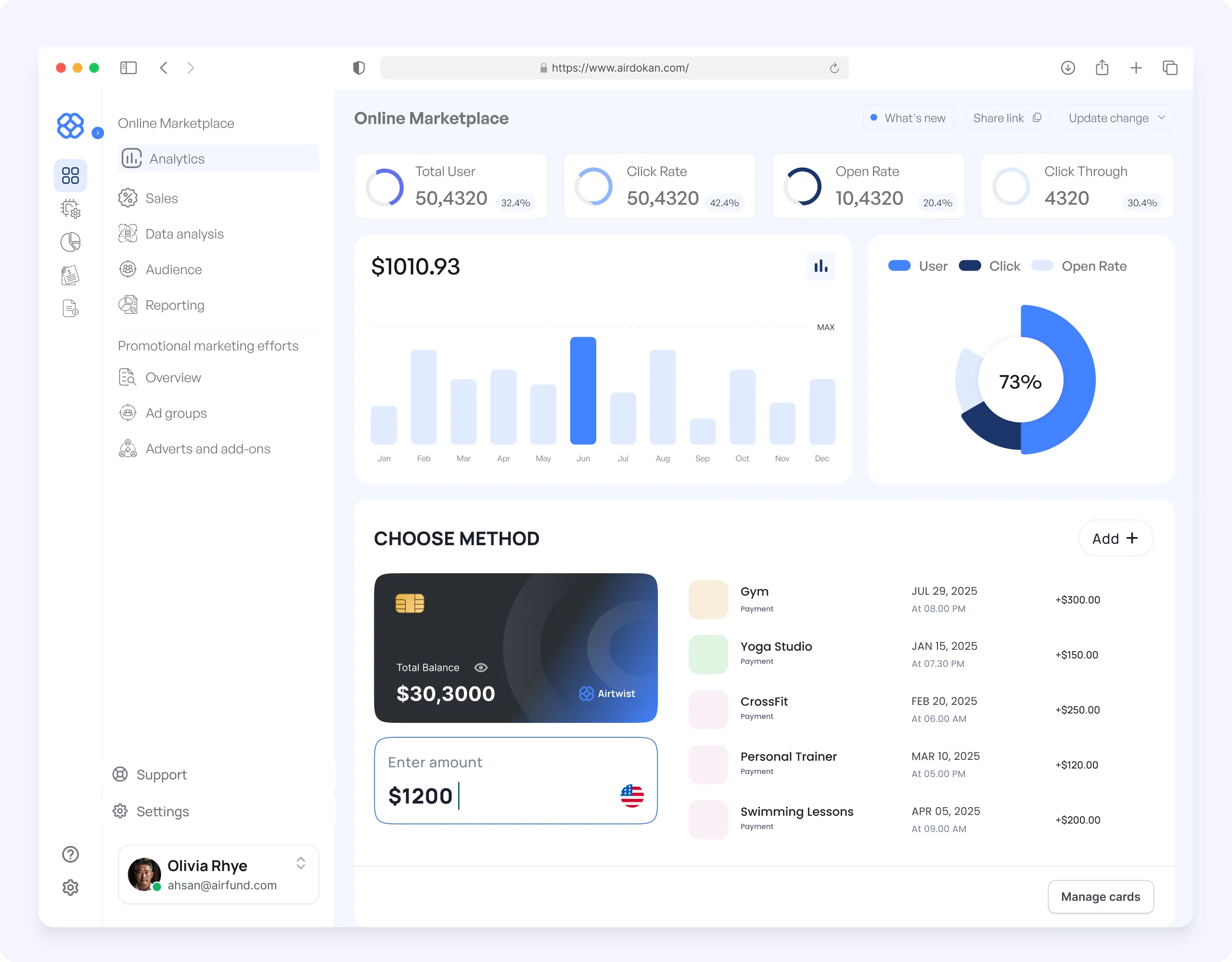Image resolution: width=1232 pixels, height=962 pixels.
Task: Open the Ad groups section
Action: point(176,413)
